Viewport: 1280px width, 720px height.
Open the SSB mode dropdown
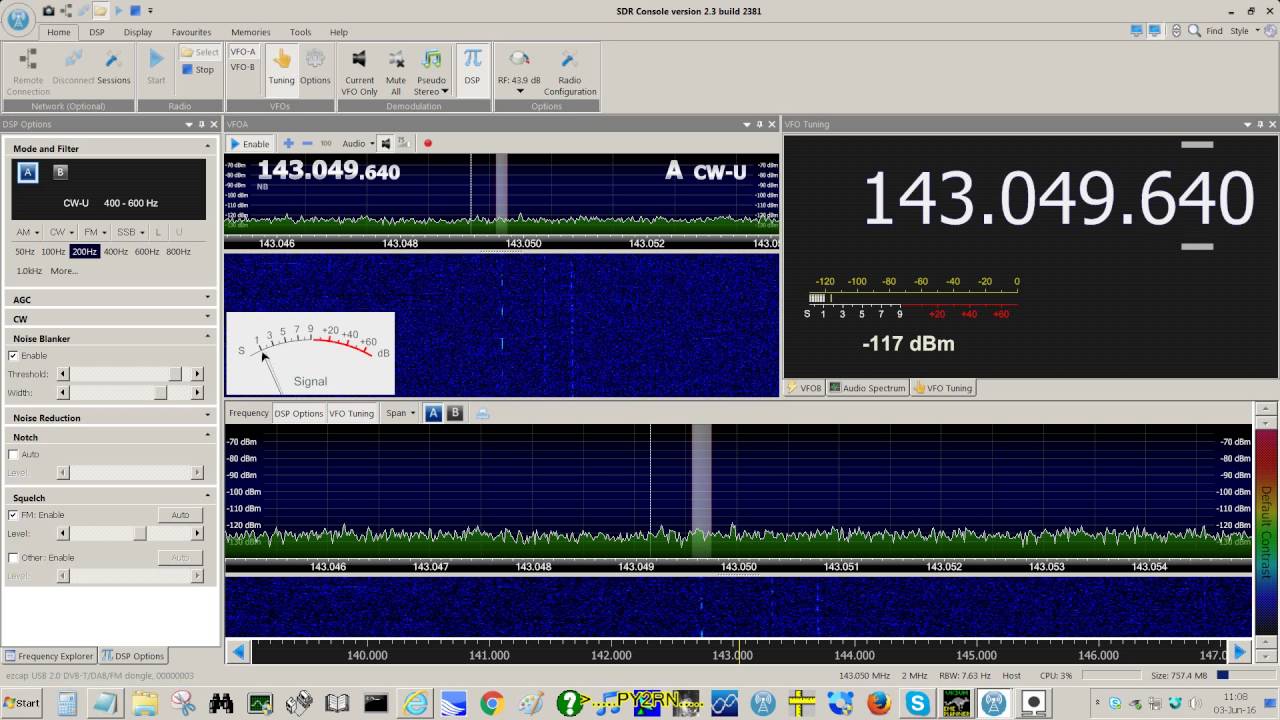pos(130,232)
